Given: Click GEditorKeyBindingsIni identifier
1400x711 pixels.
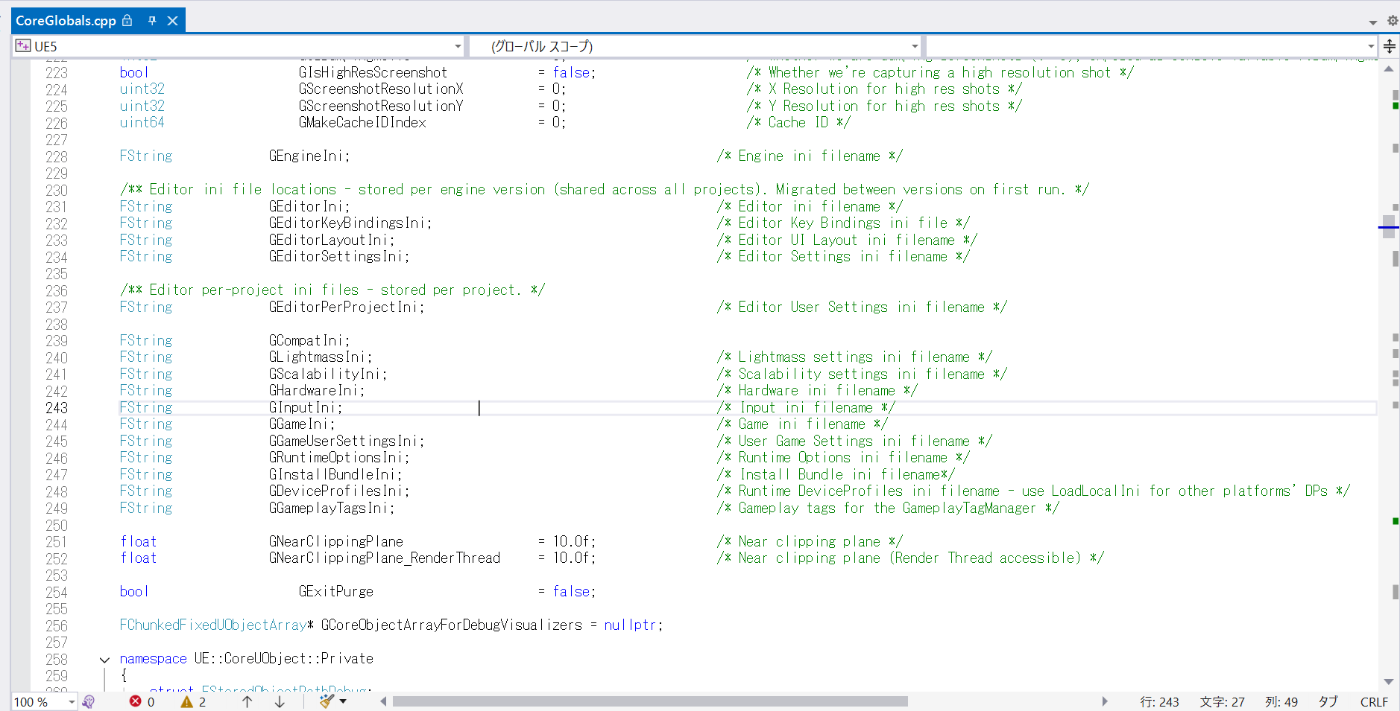Looking at the screenshot, I should [347, 223].
